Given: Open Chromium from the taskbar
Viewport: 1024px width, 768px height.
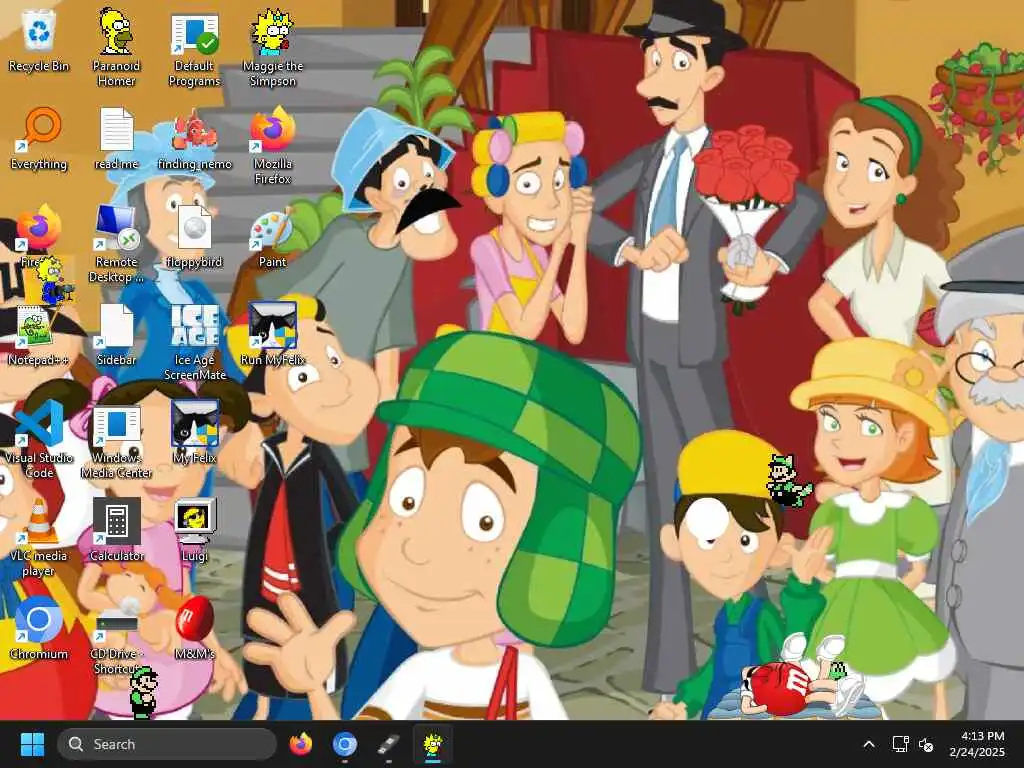Looking at the screenshot, I should 345,744.
